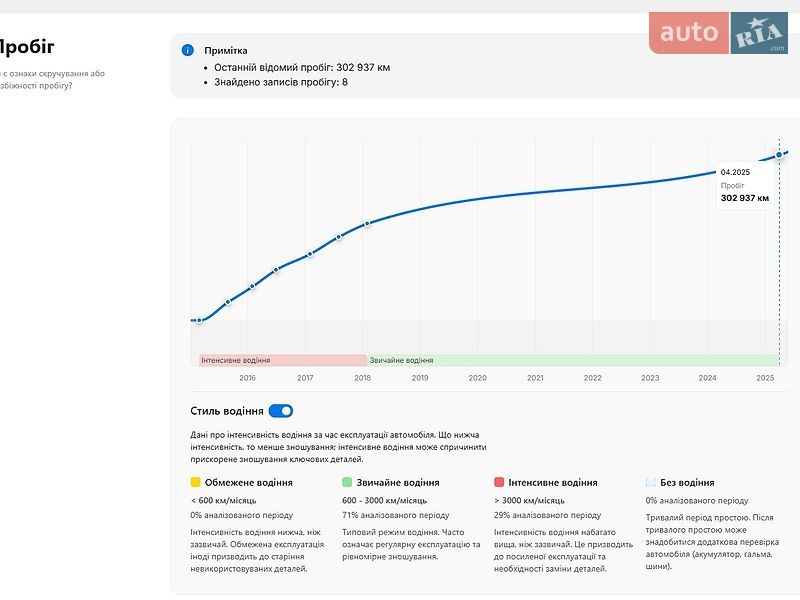Click the green Звичайне водіння legend square
Image resolution: width=800 pixels, height=600 pixels.
click(x=347, y=482)
